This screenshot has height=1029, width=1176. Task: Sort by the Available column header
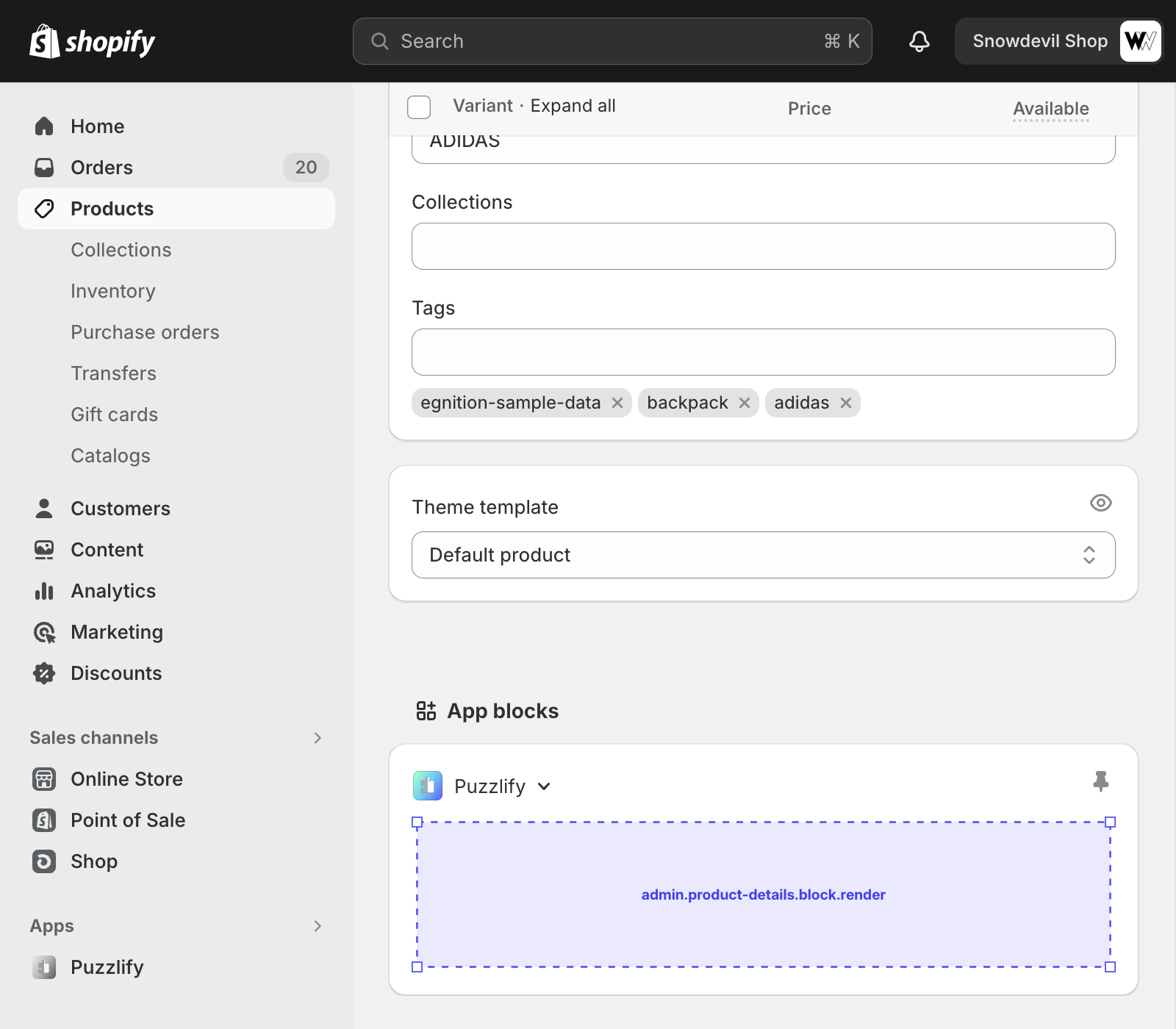coord(1050,109)
